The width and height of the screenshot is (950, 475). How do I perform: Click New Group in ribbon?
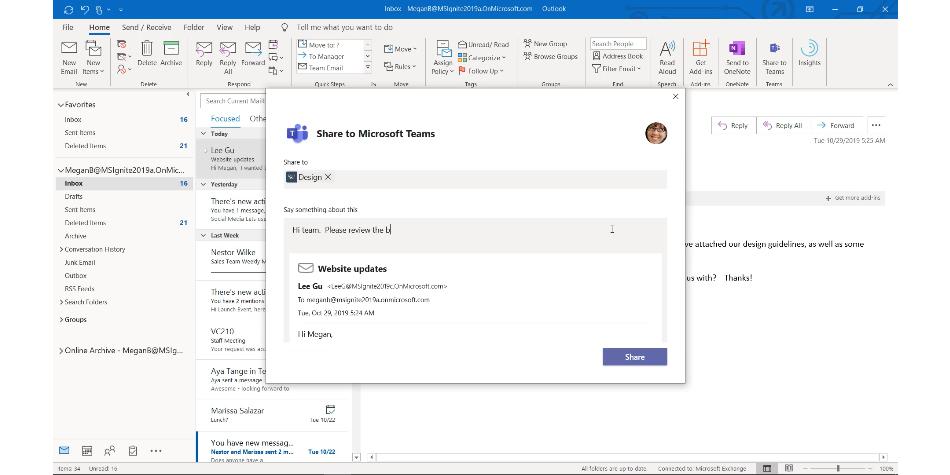pyautogui.click(x=545, y=44)
